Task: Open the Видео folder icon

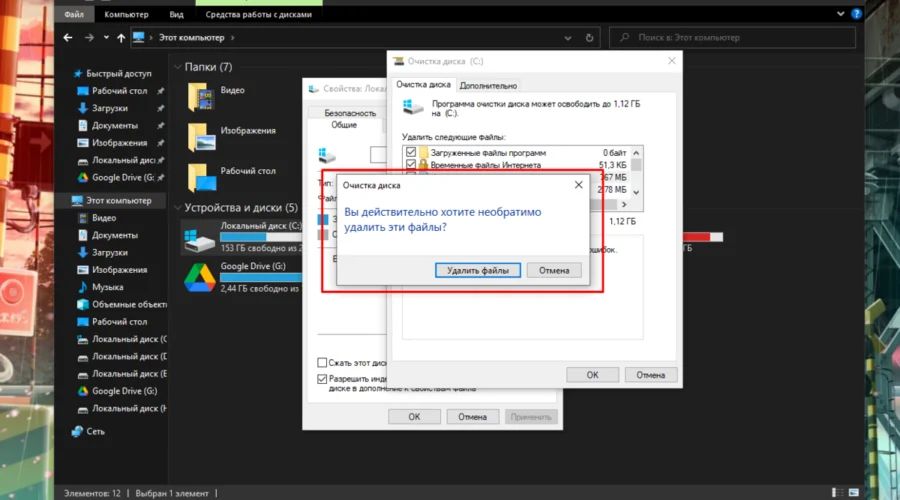Action: tap(202, 97)
